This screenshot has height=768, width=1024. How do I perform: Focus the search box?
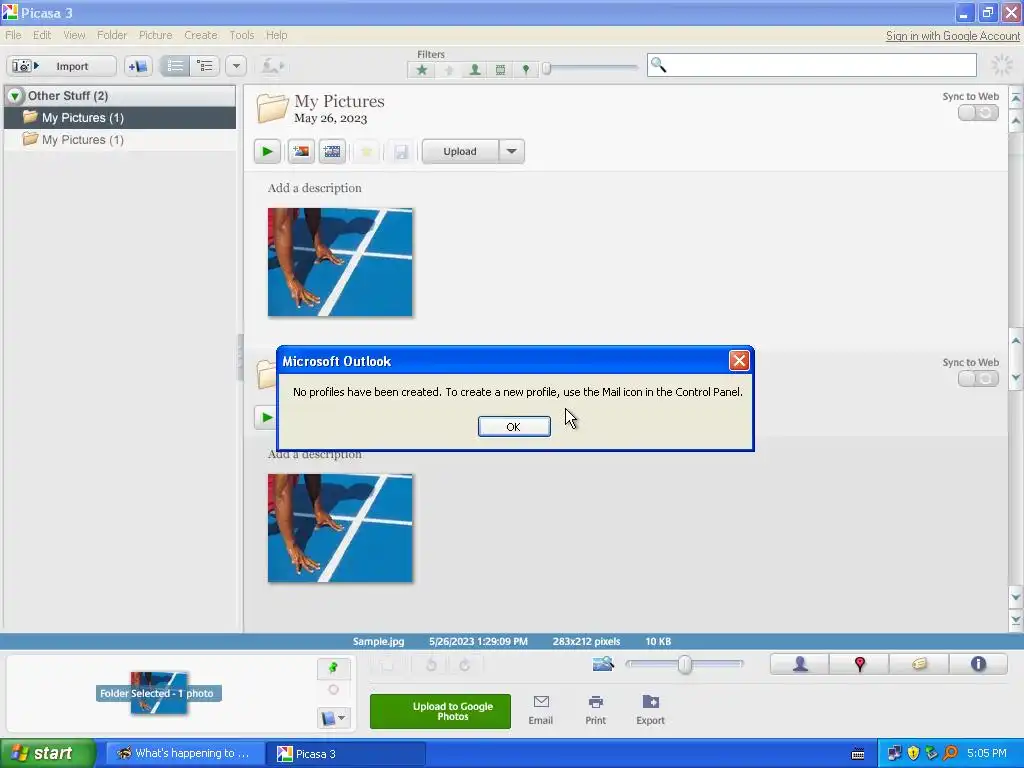pyautogui.click(x=812, y=65)
